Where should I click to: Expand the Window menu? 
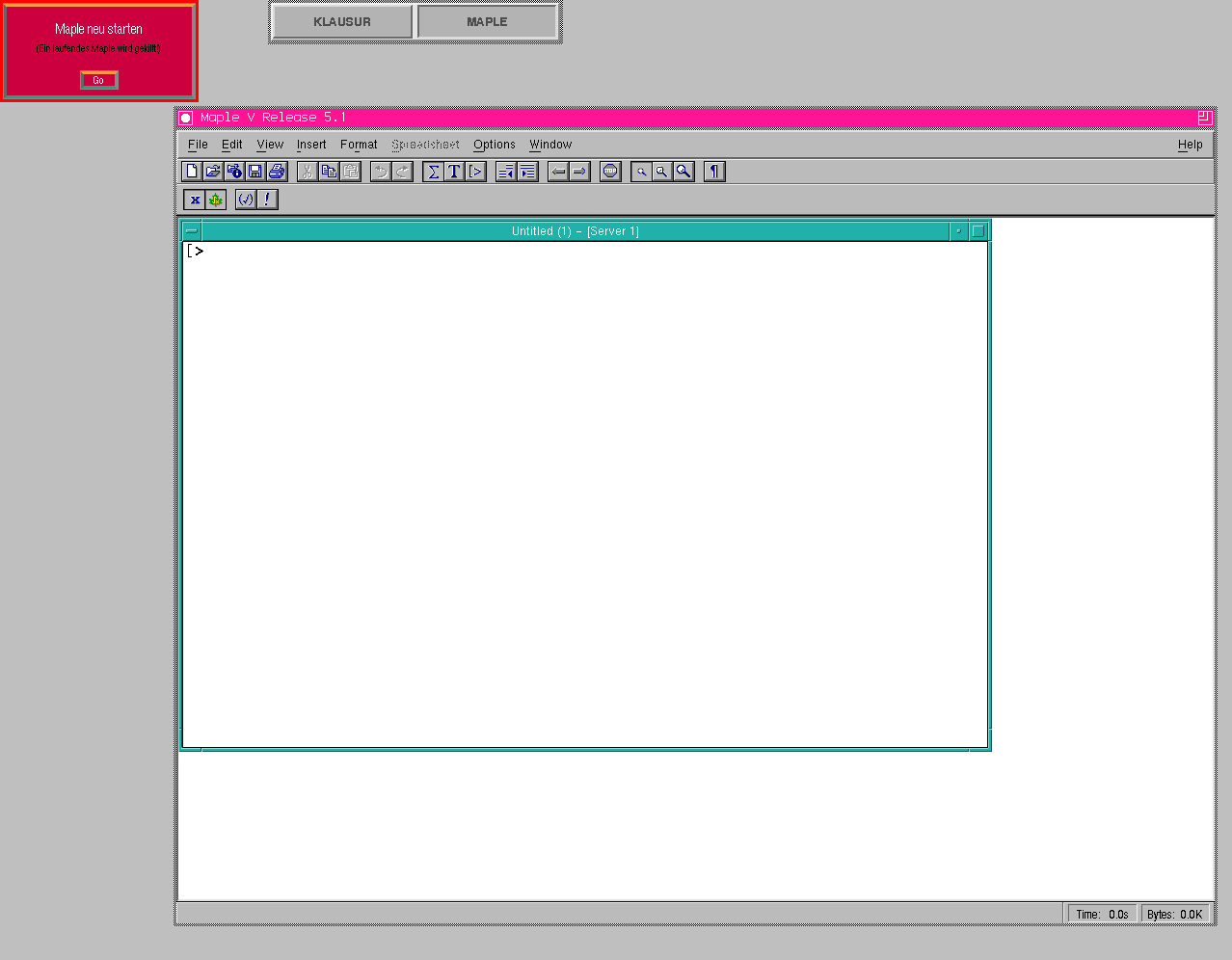(550, 145)
